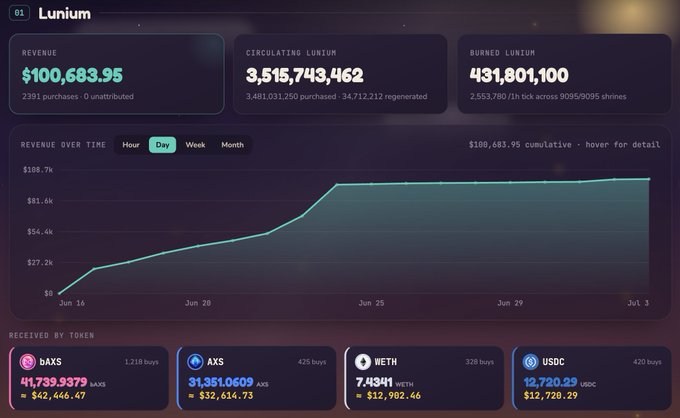Click the $27.2k axis label
680x418 pixels.
click(x=40, y=262)
